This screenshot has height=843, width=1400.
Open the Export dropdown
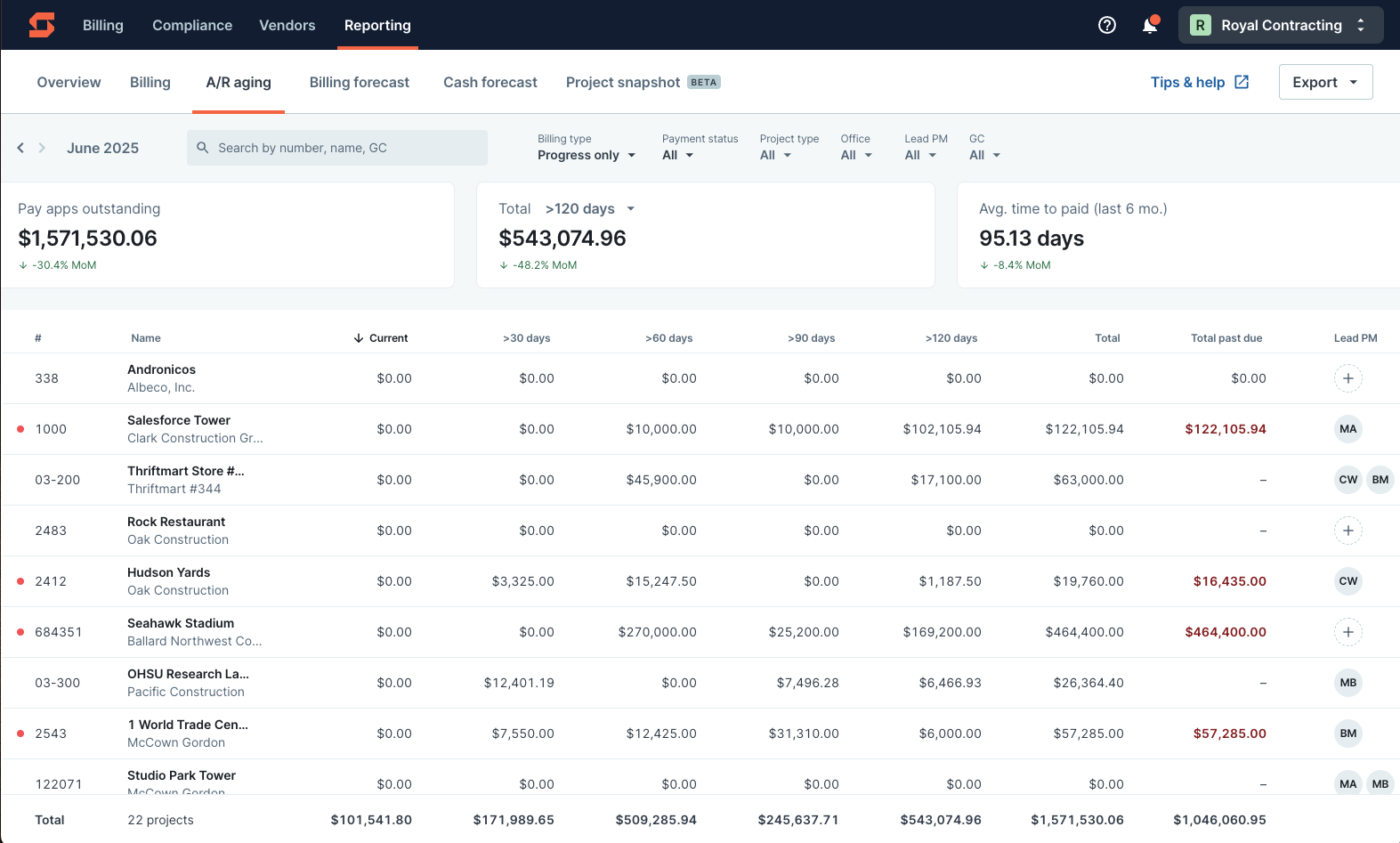click(x=1325, y=82)
